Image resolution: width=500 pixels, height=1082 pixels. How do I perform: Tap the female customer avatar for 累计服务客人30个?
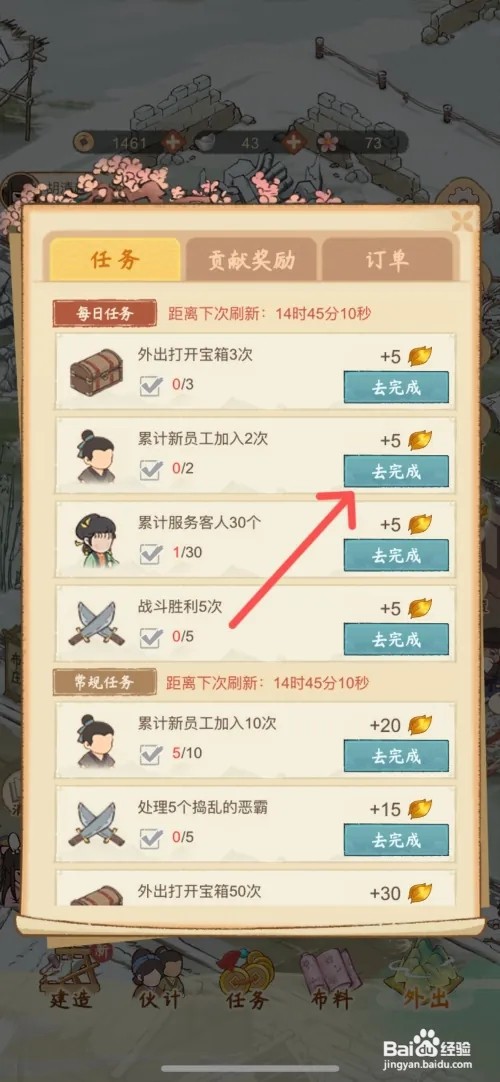tap(96, 540)
